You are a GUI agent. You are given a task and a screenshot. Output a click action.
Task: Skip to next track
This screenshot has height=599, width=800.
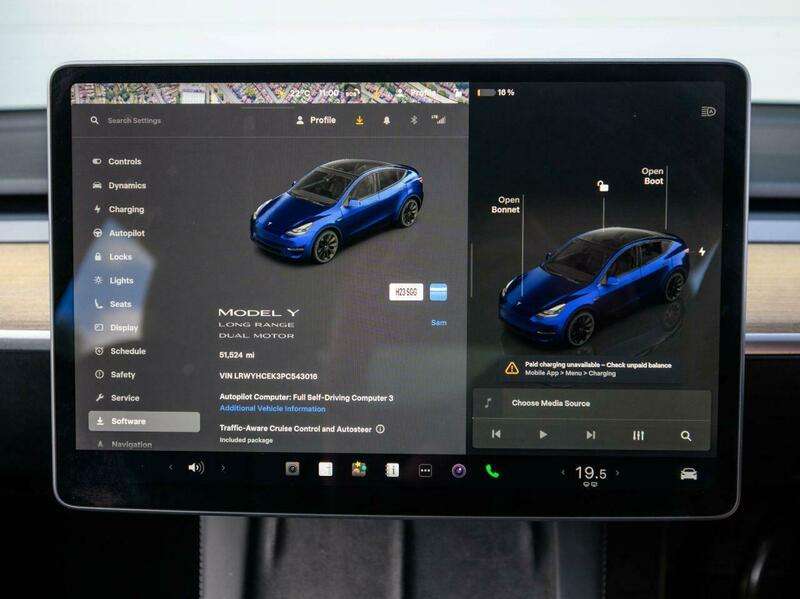click(x=590, y=435)
